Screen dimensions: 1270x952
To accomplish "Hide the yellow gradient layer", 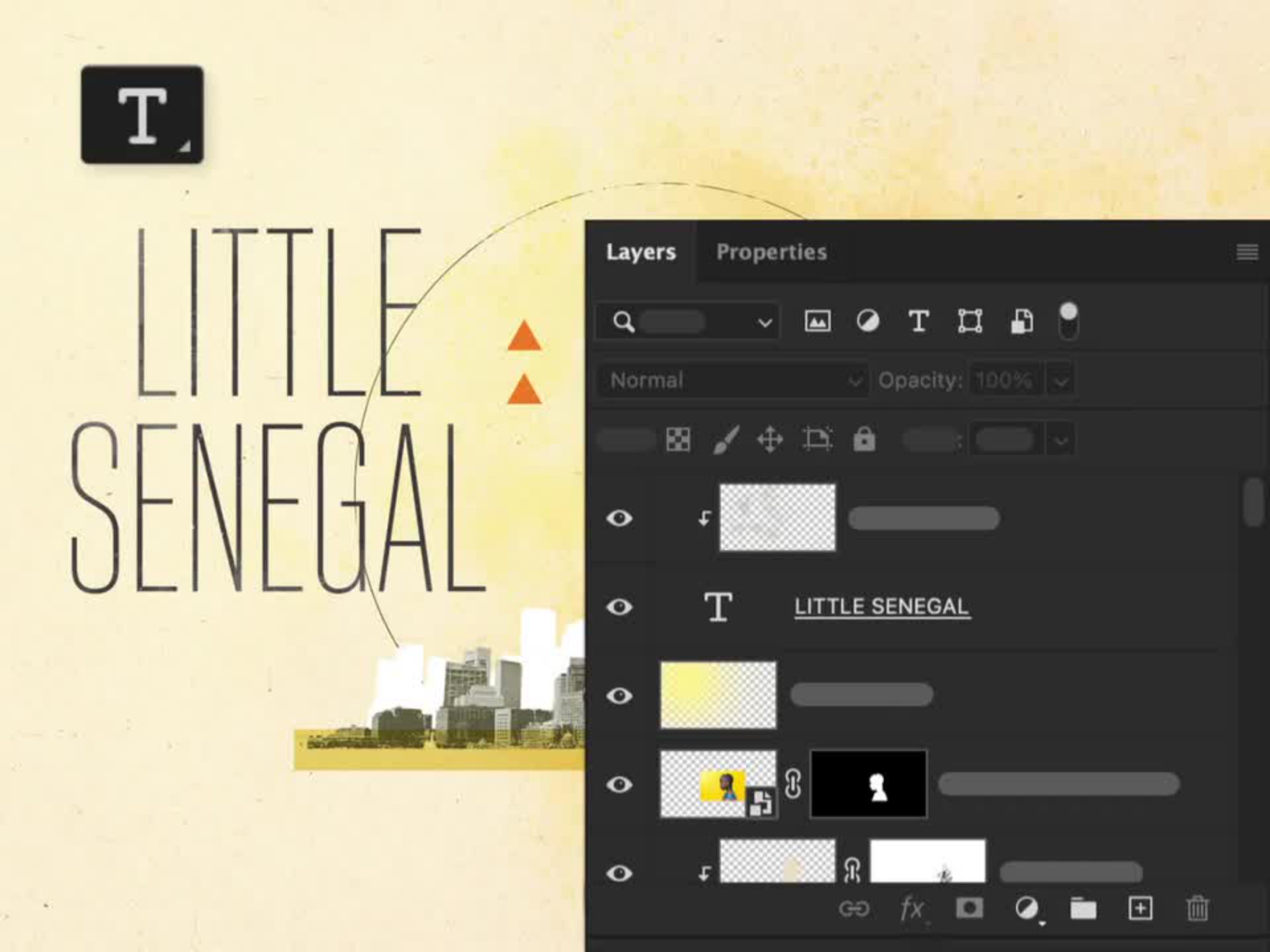I will coord(619,695).
